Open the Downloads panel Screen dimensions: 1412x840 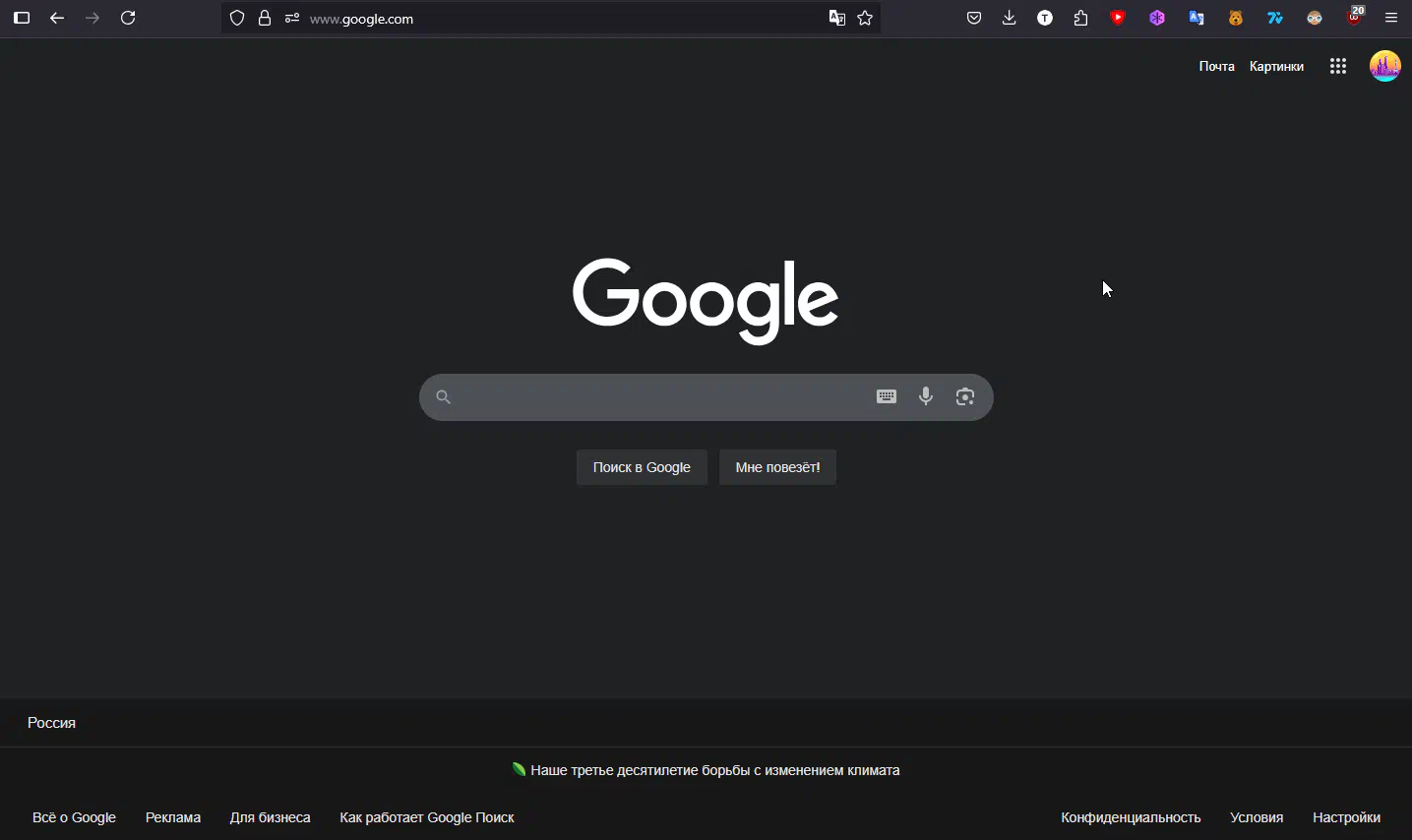point(1010,18)
